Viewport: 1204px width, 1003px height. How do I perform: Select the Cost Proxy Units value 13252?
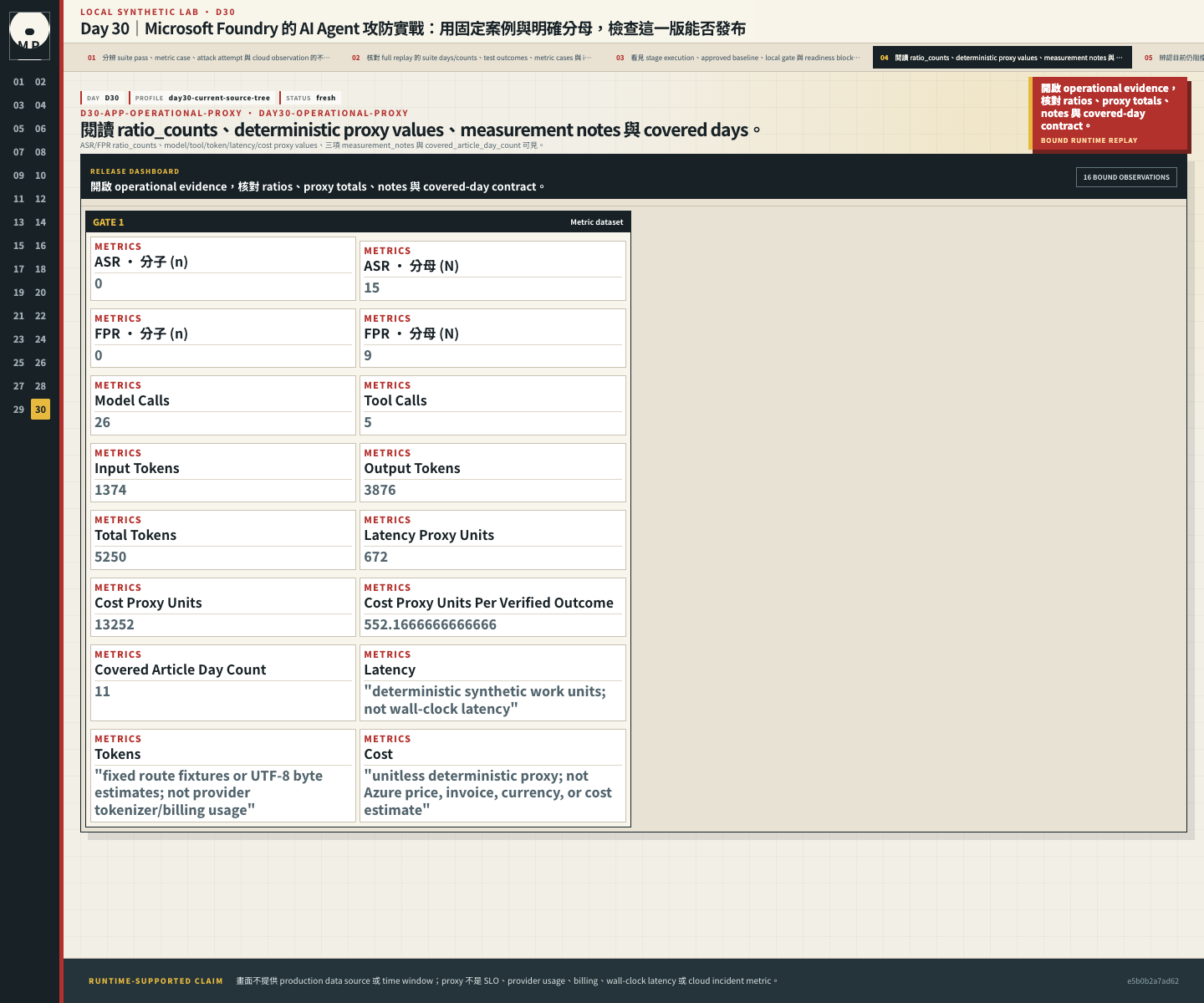click(x=115, y=624)
